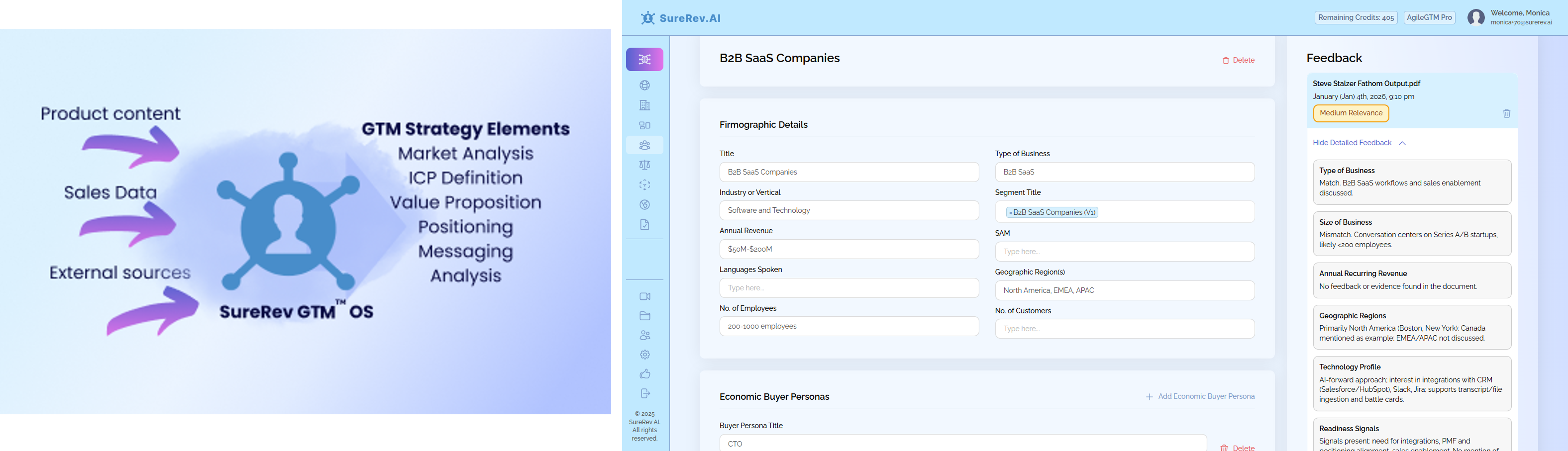Select the dashed crosshair targeting icon

tap(645, 184)
